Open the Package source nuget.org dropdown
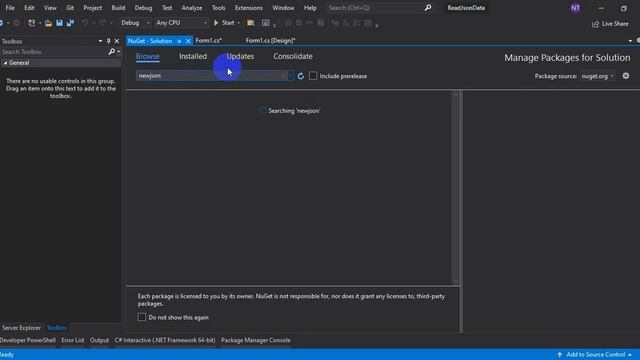 597,76
